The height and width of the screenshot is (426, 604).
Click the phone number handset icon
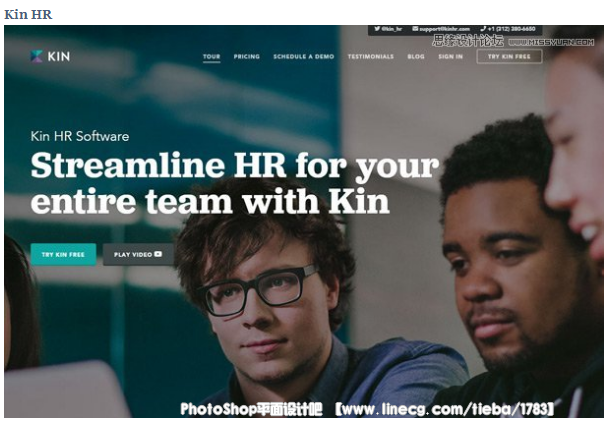[483, 29]
